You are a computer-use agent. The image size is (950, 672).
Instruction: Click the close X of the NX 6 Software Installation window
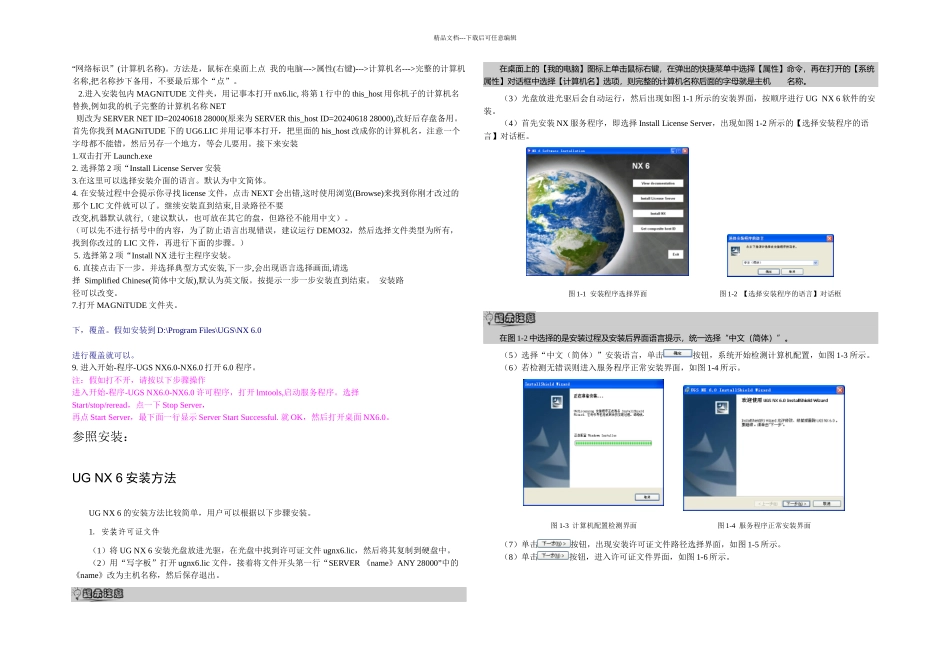coord(685,151)
